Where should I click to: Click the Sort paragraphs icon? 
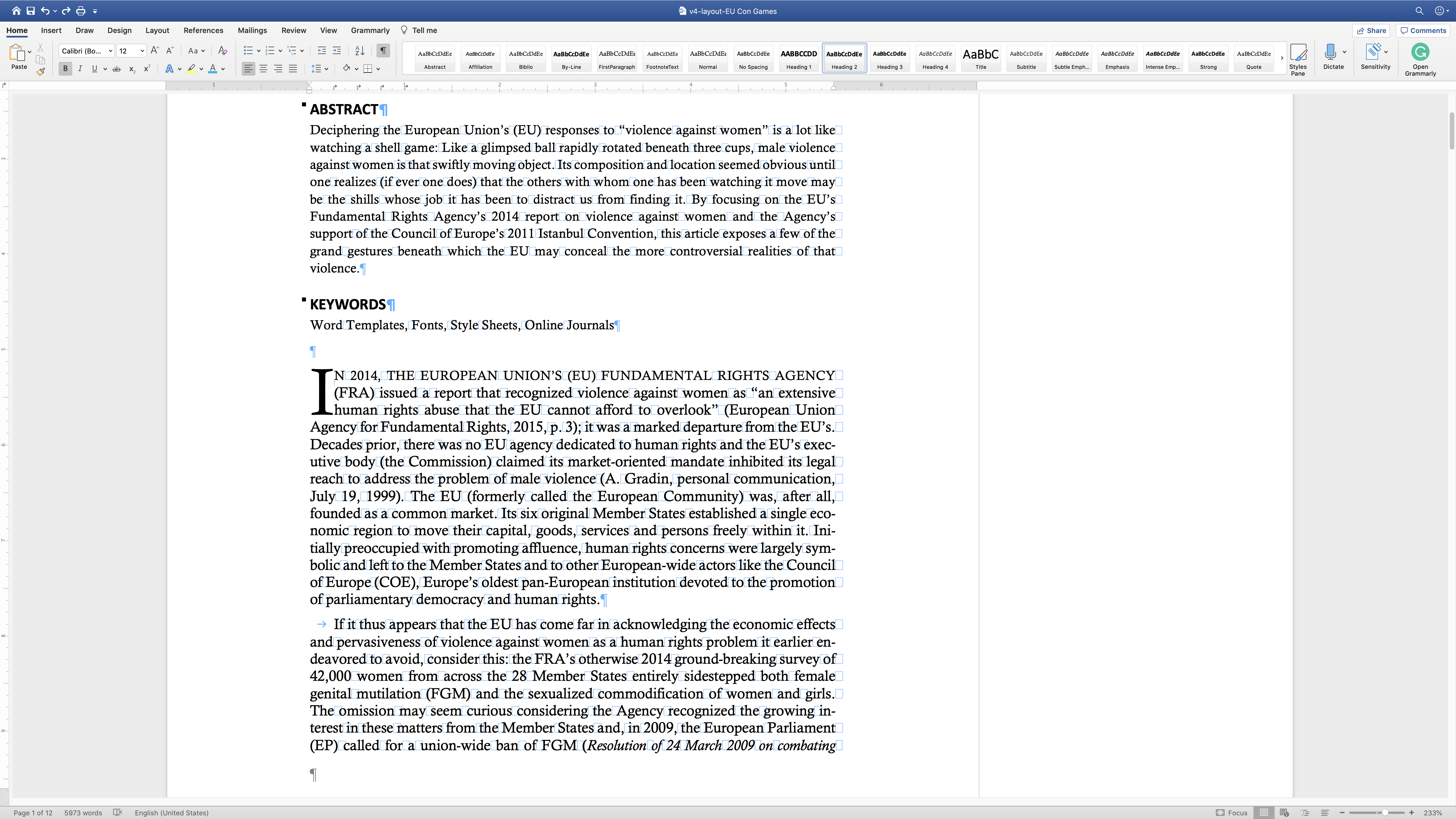(359, 51)
